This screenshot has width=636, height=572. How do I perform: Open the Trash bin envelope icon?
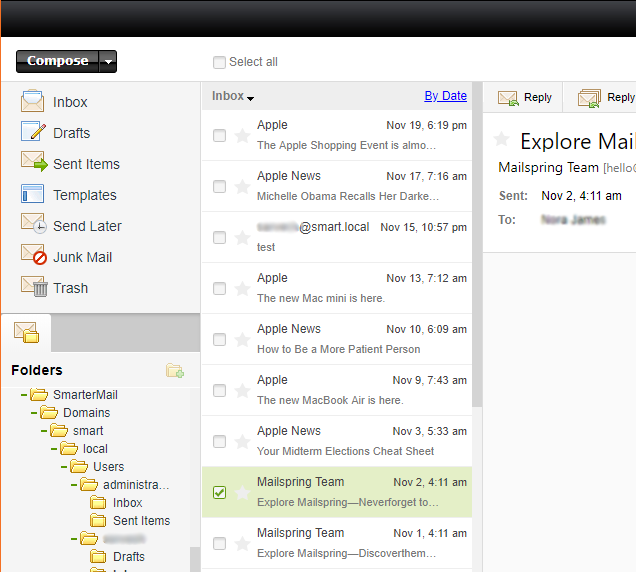click(34, 286)
